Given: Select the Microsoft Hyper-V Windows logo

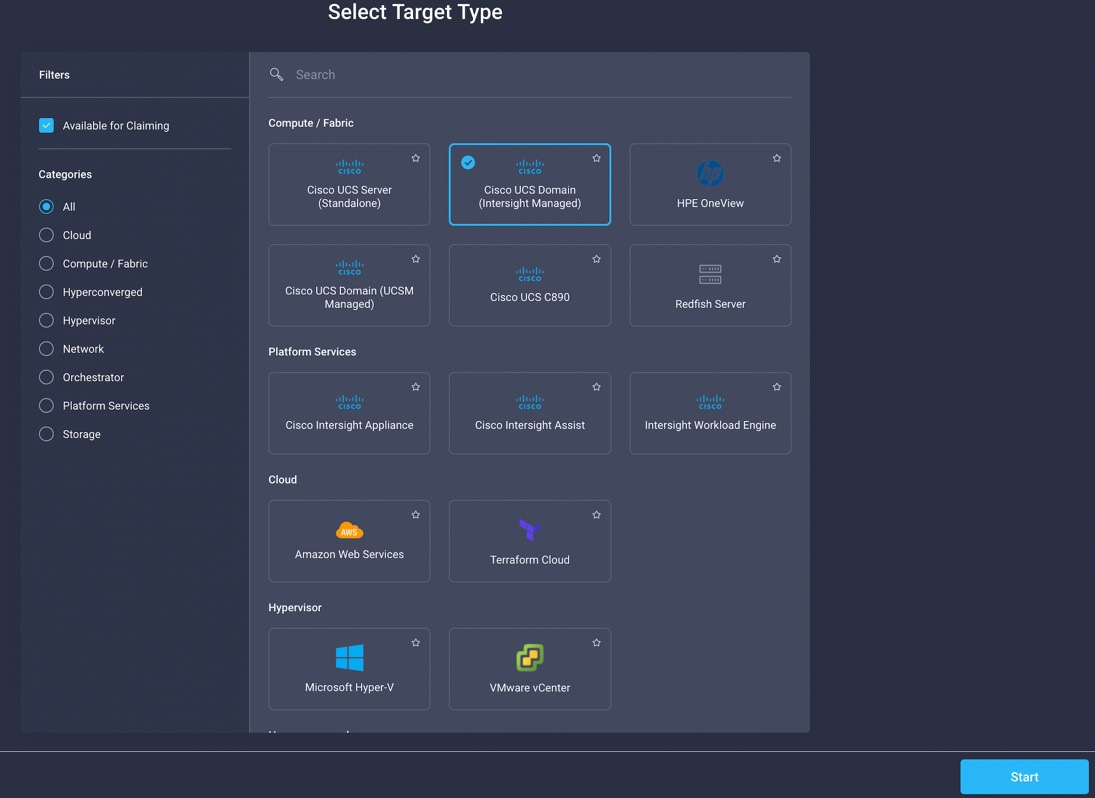Looking at the screenshot, I should click(349, 658).
